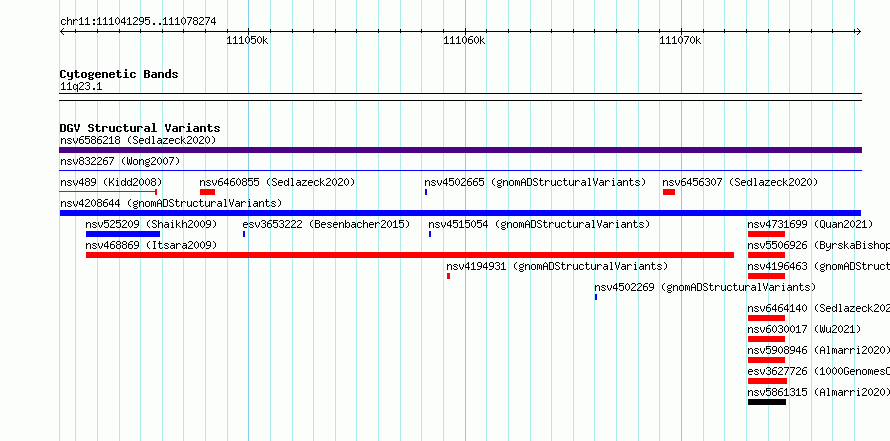Click the nsv6456307 (Sedlazeck2020) label
Image resolution: width=890 pixels, height=441 pixels.
[x=740, y=182]
